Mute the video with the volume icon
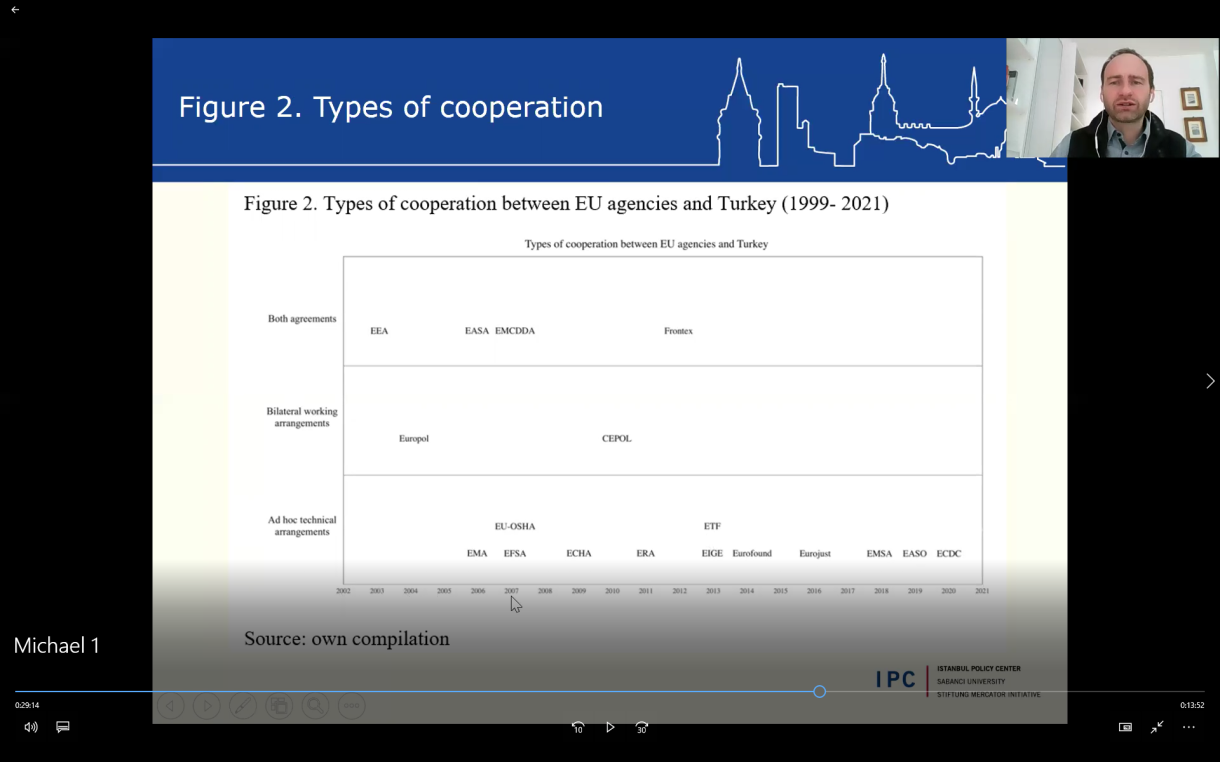1220x762 pixels. coord(31,727)
